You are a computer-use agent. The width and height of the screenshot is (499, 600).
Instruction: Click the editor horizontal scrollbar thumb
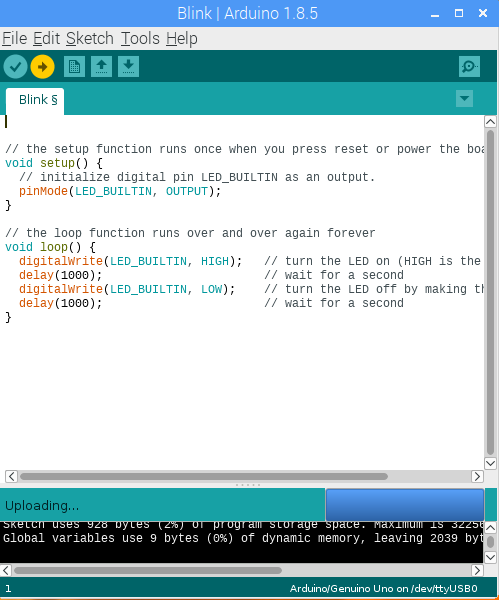204,476
